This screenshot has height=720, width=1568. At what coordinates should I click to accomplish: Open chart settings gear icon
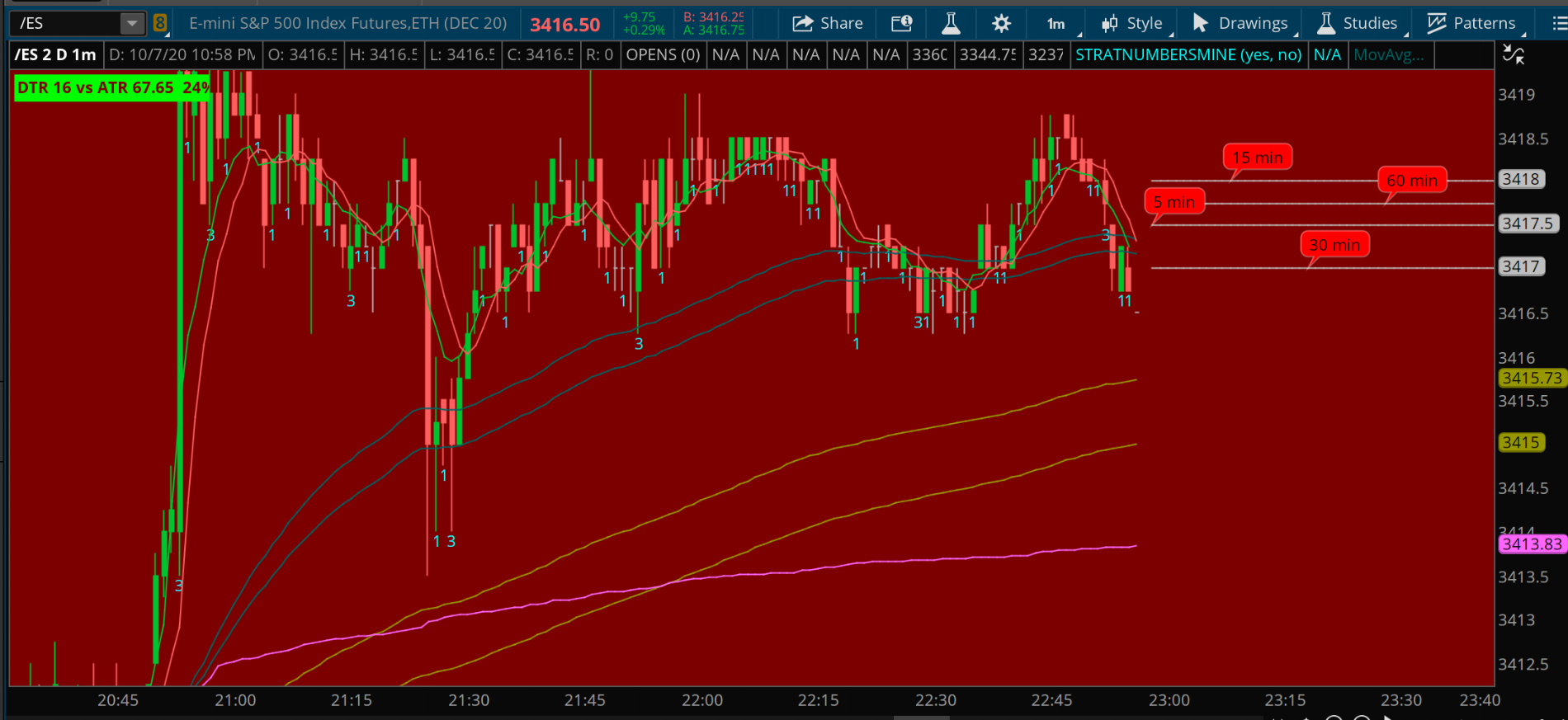coord(1001,23)
